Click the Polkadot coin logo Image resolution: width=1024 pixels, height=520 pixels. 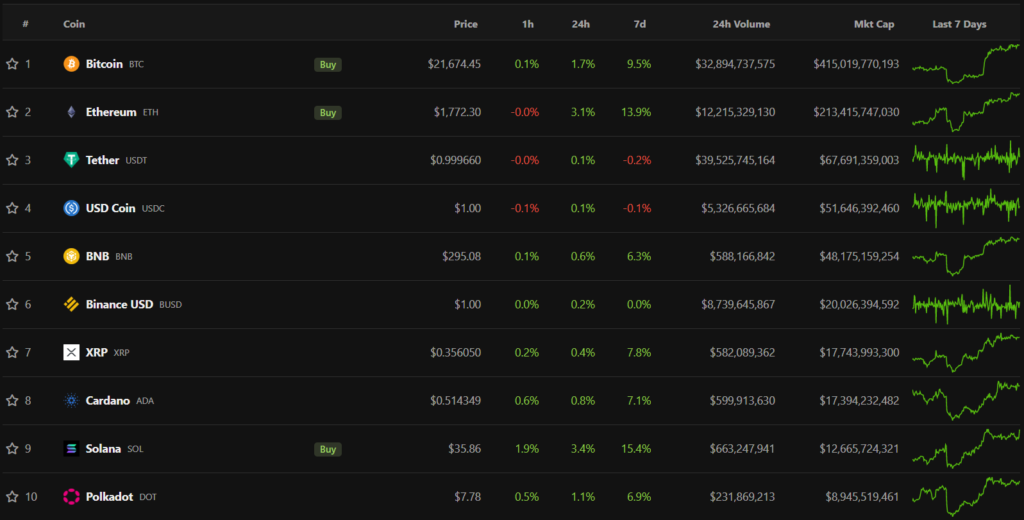coord(71,496)
